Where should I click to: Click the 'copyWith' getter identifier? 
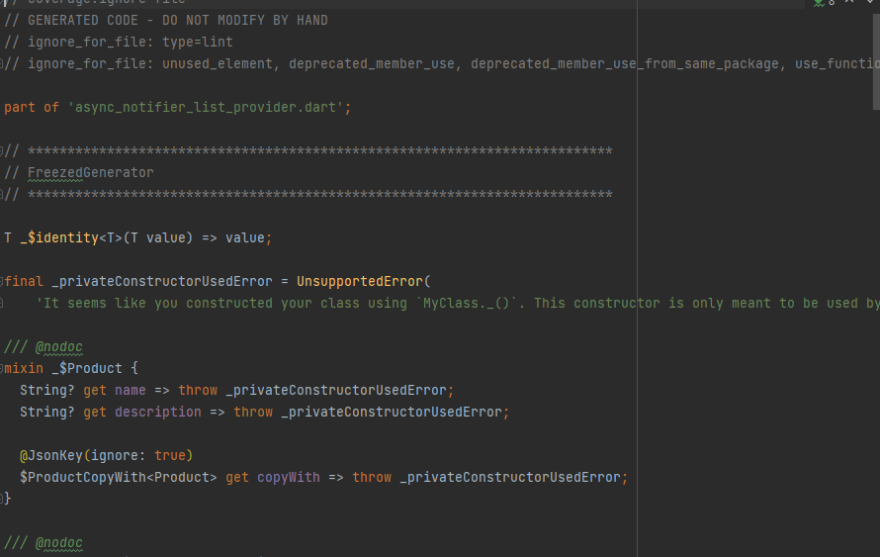pos(288,477)
